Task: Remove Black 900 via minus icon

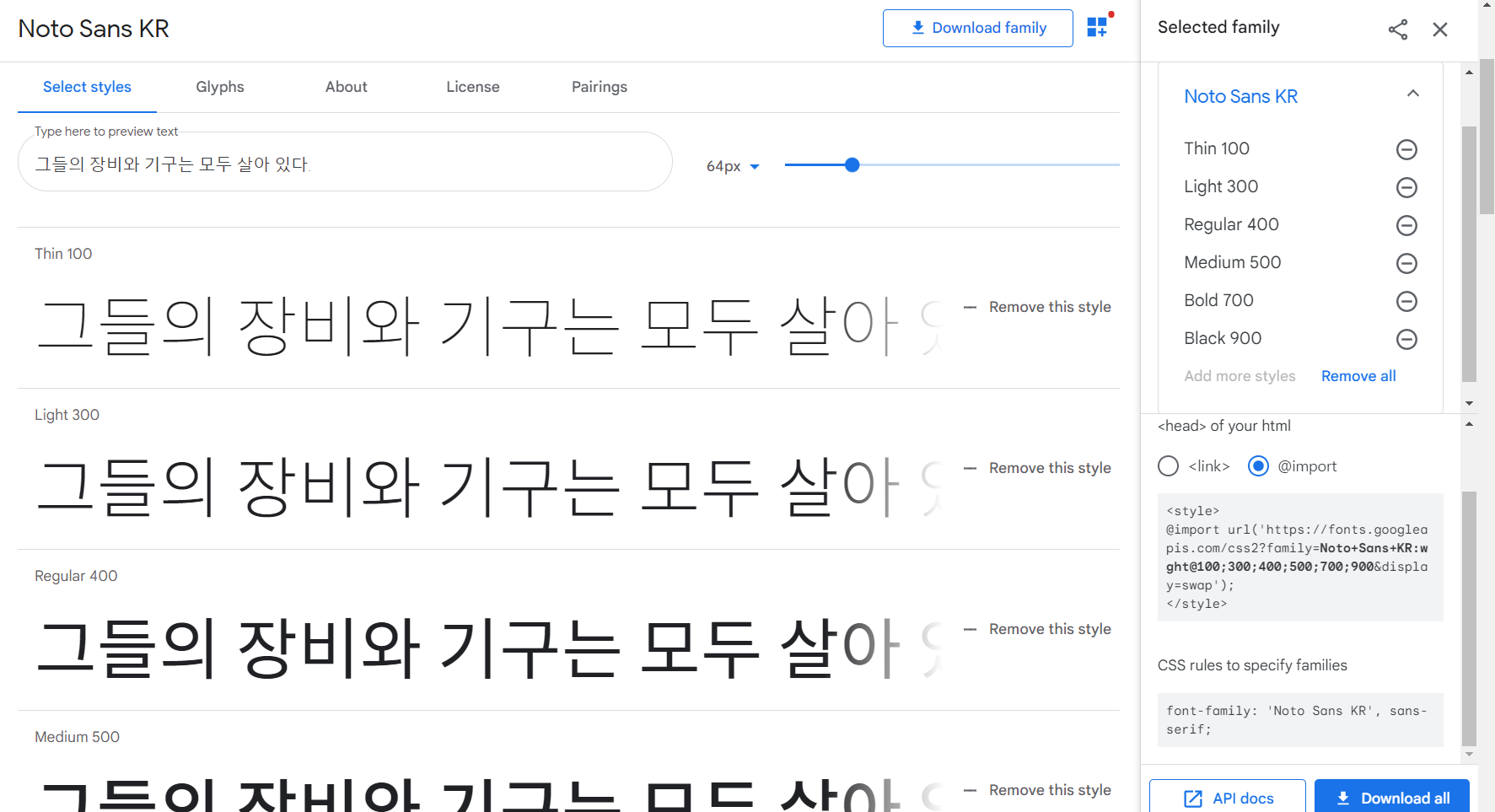Action: 1406,339
